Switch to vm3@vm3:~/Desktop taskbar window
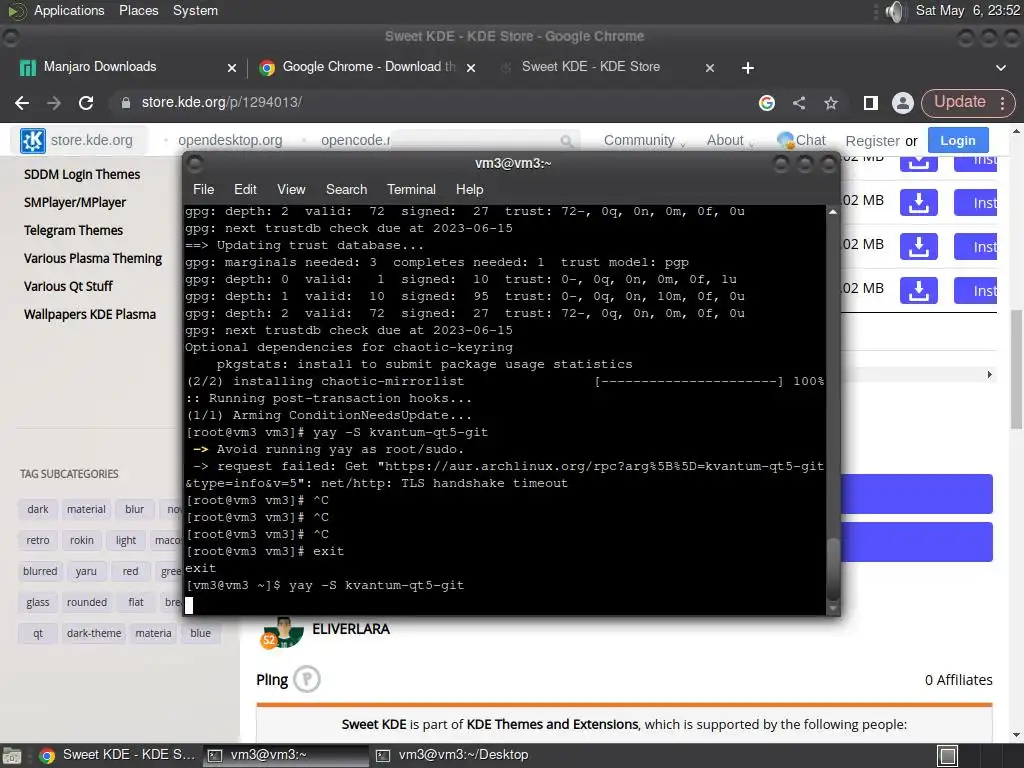This screenshot has height=768, width=1024. [x=455, y=755]
